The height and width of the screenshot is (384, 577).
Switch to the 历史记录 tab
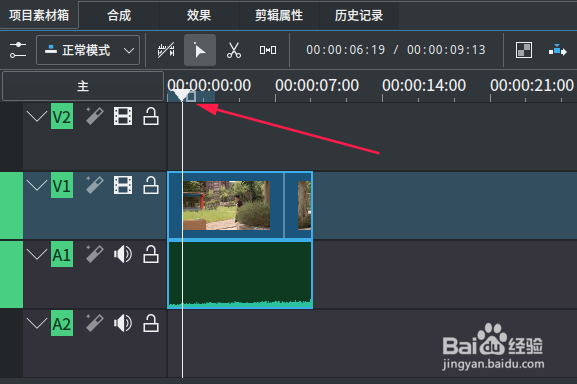tap(359, 15)
